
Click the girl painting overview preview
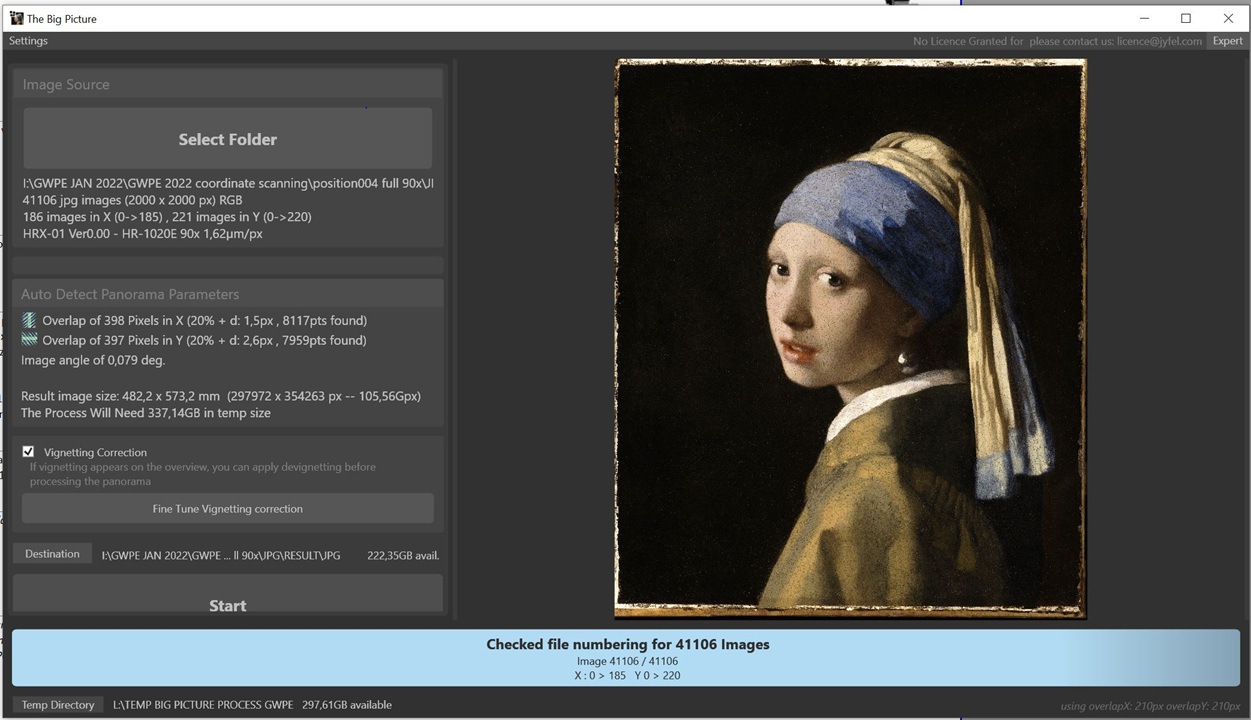[x=850, y=338]
